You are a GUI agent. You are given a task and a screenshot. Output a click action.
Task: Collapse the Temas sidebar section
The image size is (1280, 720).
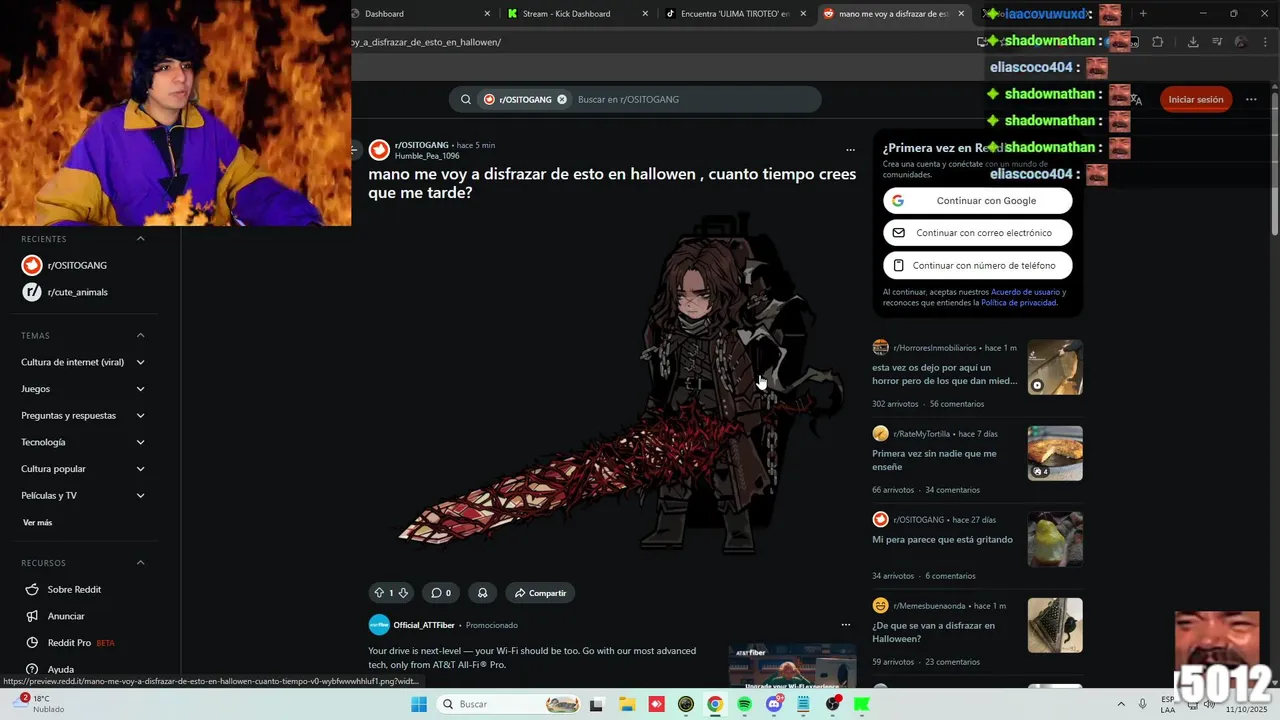[x=140, y=335]
